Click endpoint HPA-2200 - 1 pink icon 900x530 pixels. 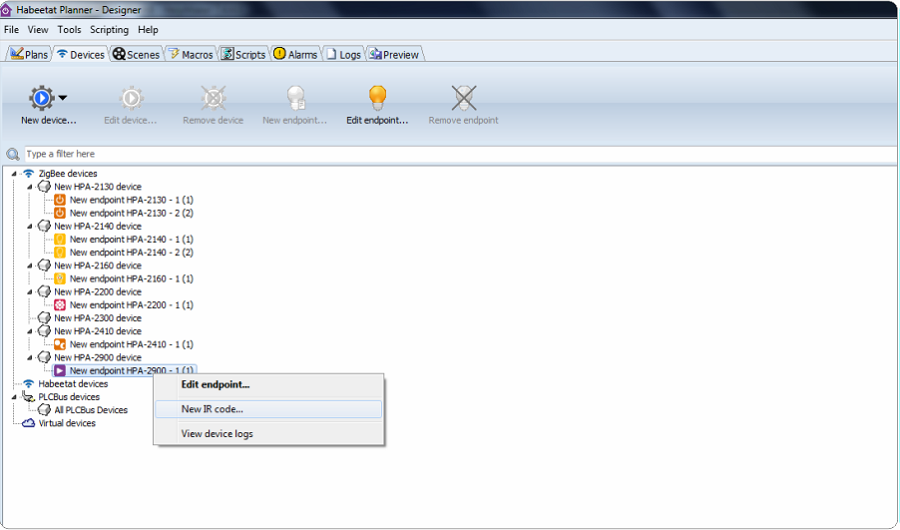coord(60,305)
